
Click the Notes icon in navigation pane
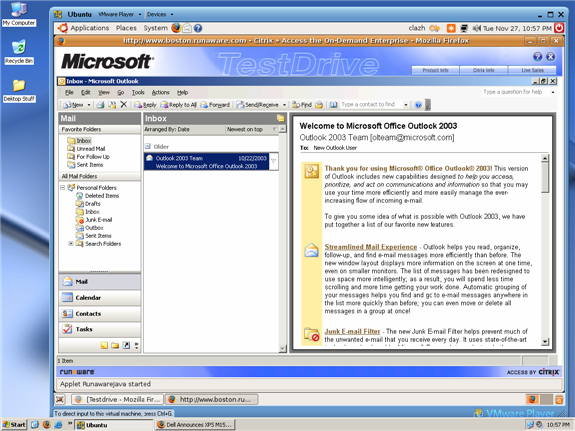(x=104, y=346)
